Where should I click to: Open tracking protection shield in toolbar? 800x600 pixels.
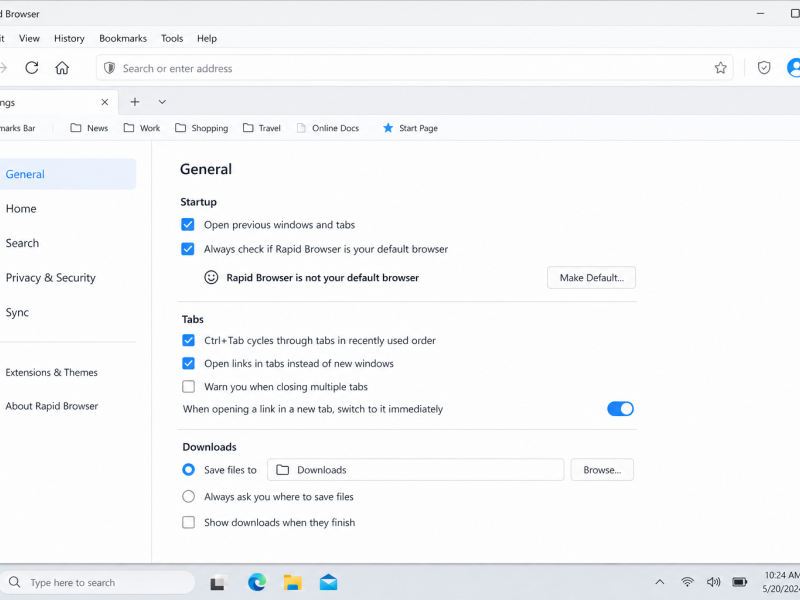(x=764, y=68)
